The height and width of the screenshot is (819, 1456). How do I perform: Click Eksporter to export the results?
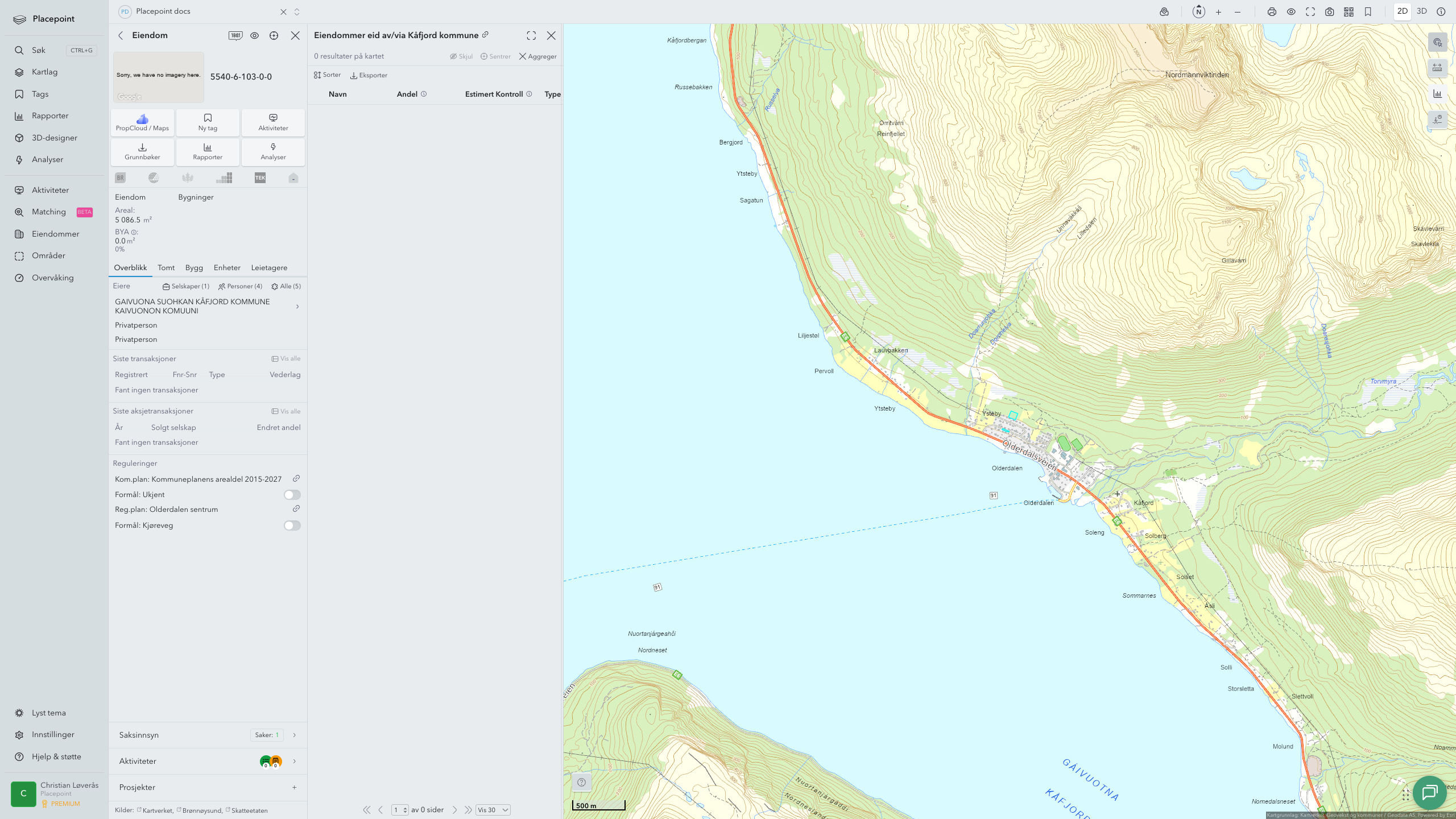click(x=369, y=75)
